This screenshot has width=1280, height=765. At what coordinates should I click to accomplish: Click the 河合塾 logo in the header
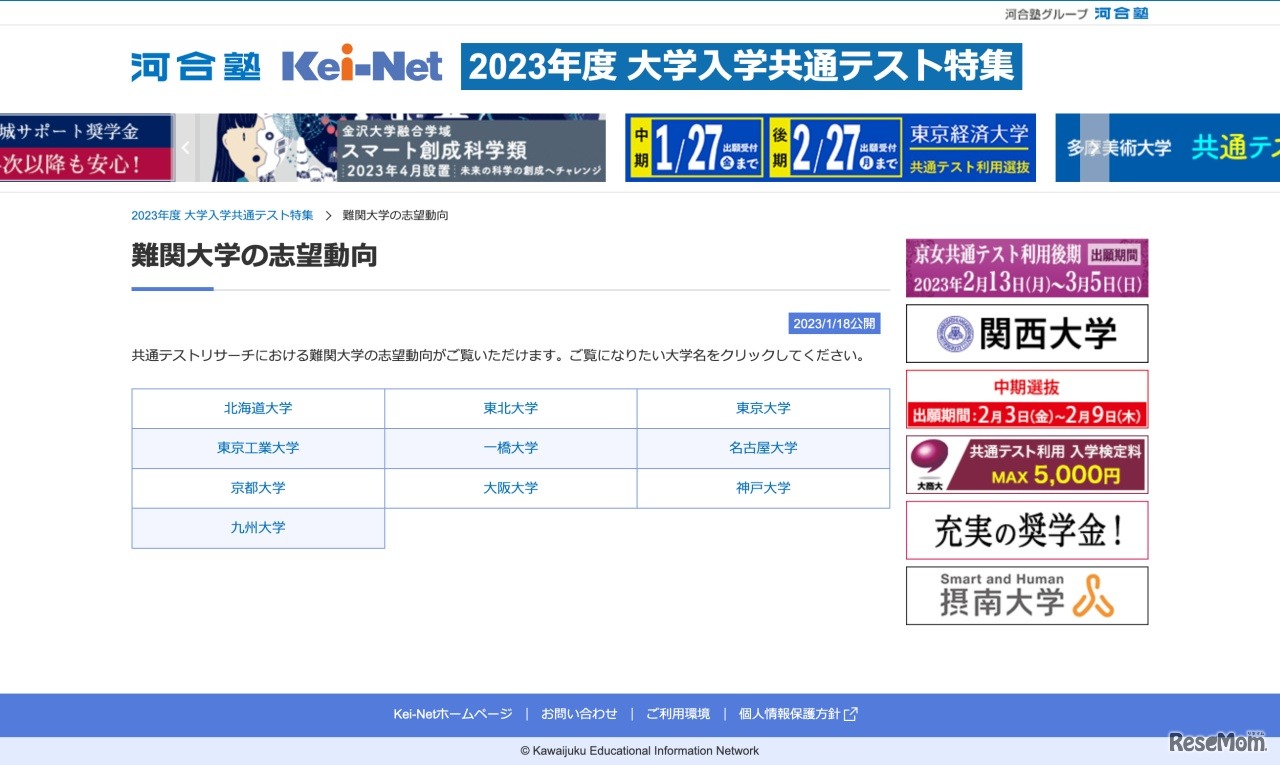coord(196,66)
